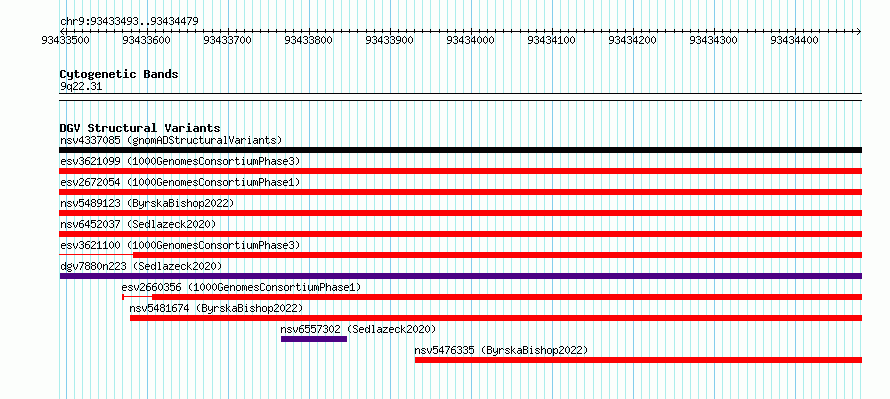The image size is (890, 399).
Task: Click ruler position 93433500
Action: point(66,40)
